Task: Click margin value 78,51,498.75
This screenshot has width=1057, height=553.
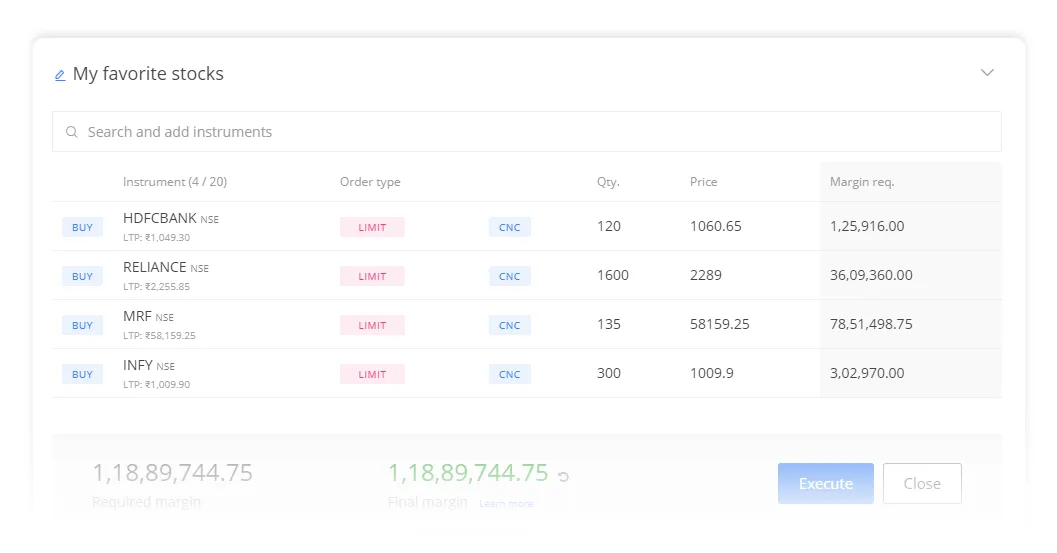Action: click(871, 324)
